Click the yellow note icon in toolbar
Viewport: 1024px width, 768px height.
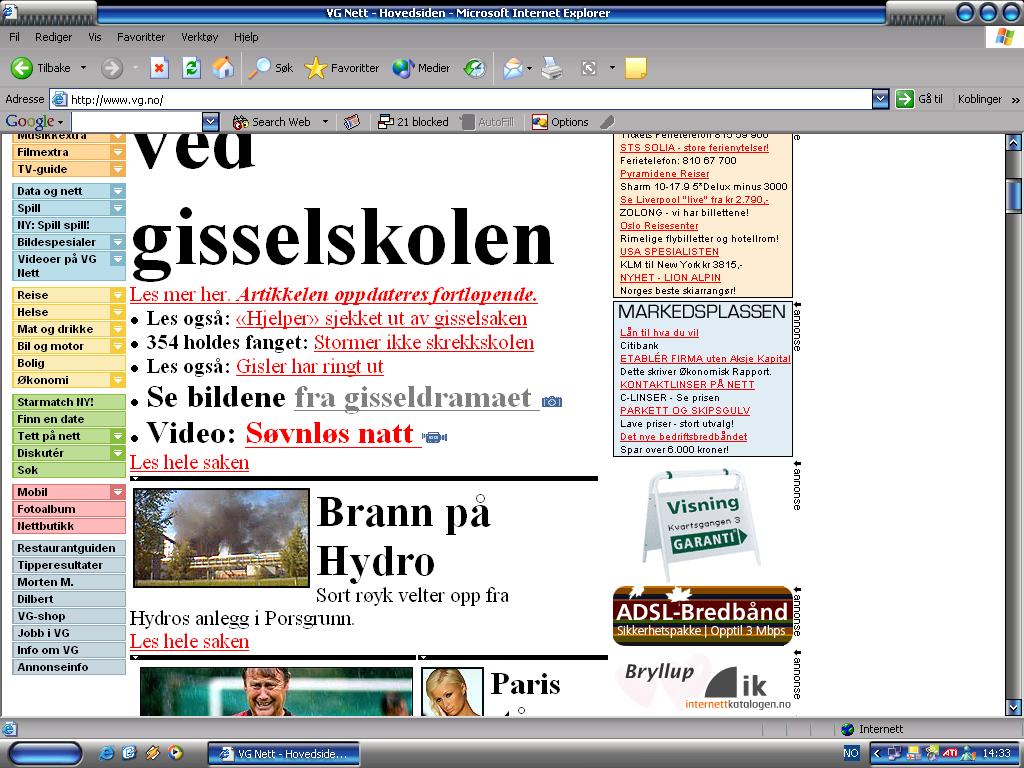pos(635,68)
